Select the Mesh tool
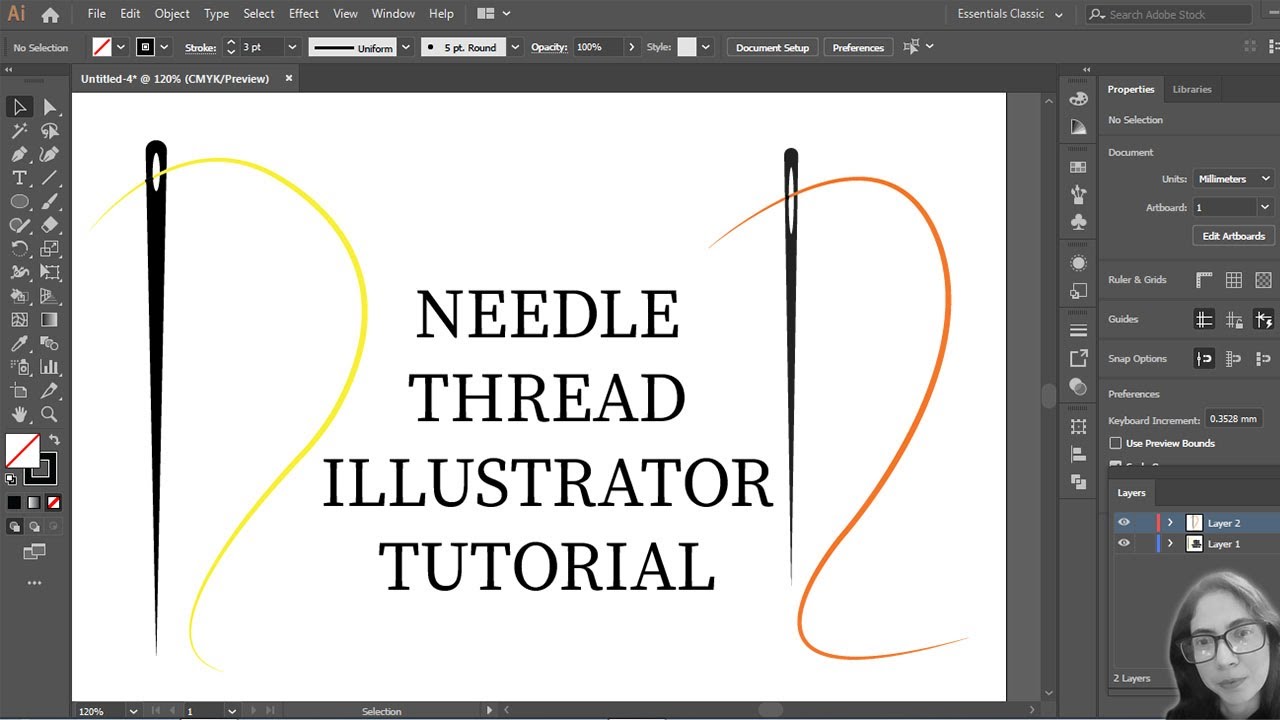Screen dimensions: 1280x720 click(x=19, y=320)
